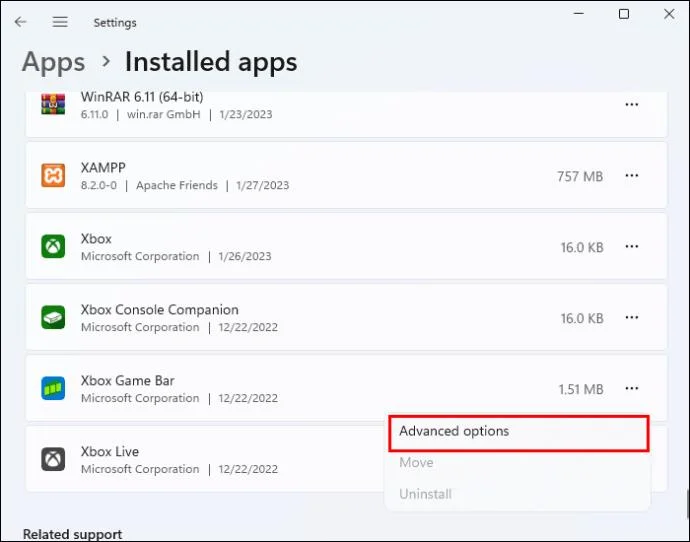Maximize the Settings window
Screen dimensions: 690x542
(x=624, y=14)
